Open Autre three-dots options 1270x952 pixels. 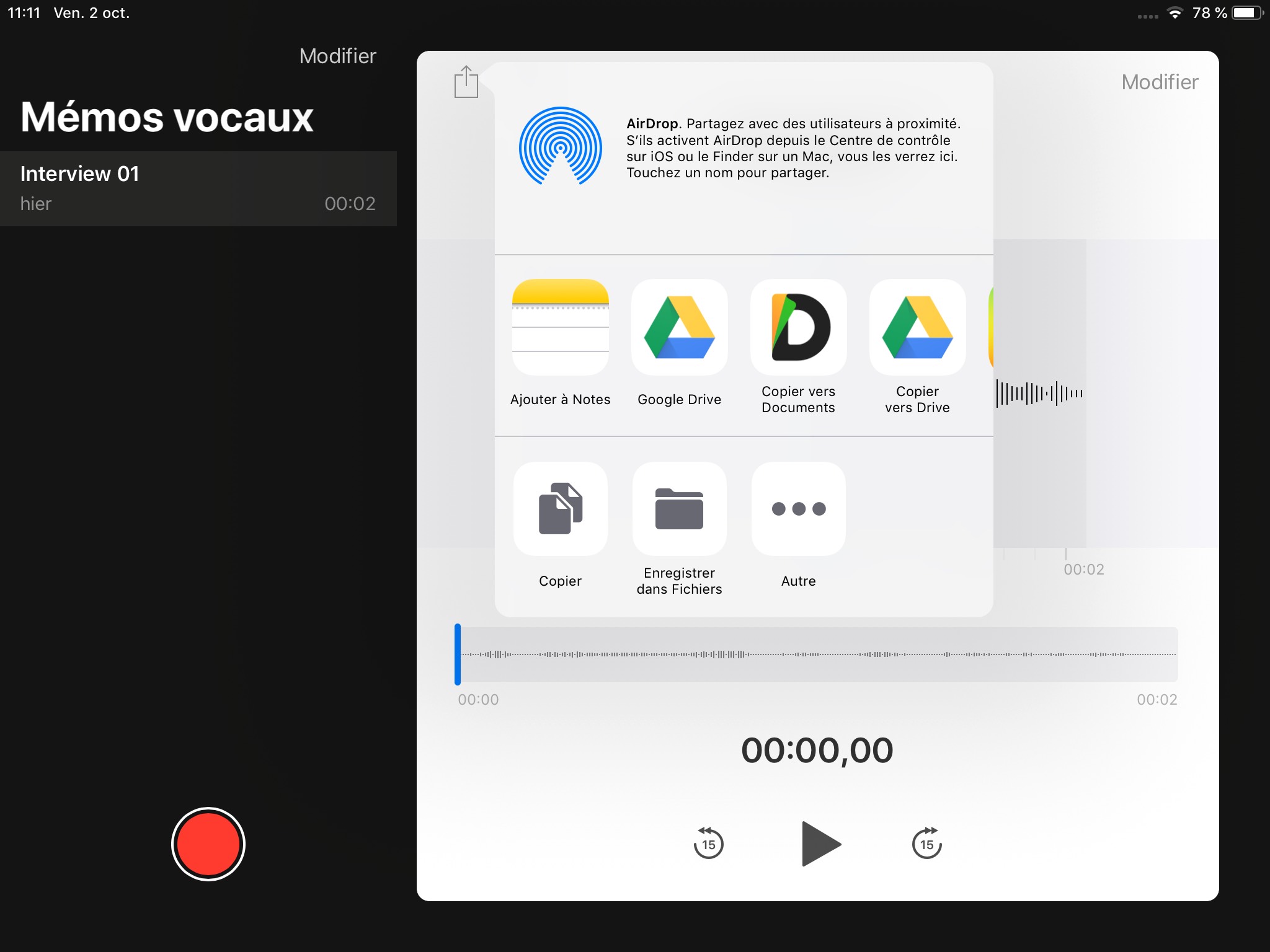(x=798, y=509)
